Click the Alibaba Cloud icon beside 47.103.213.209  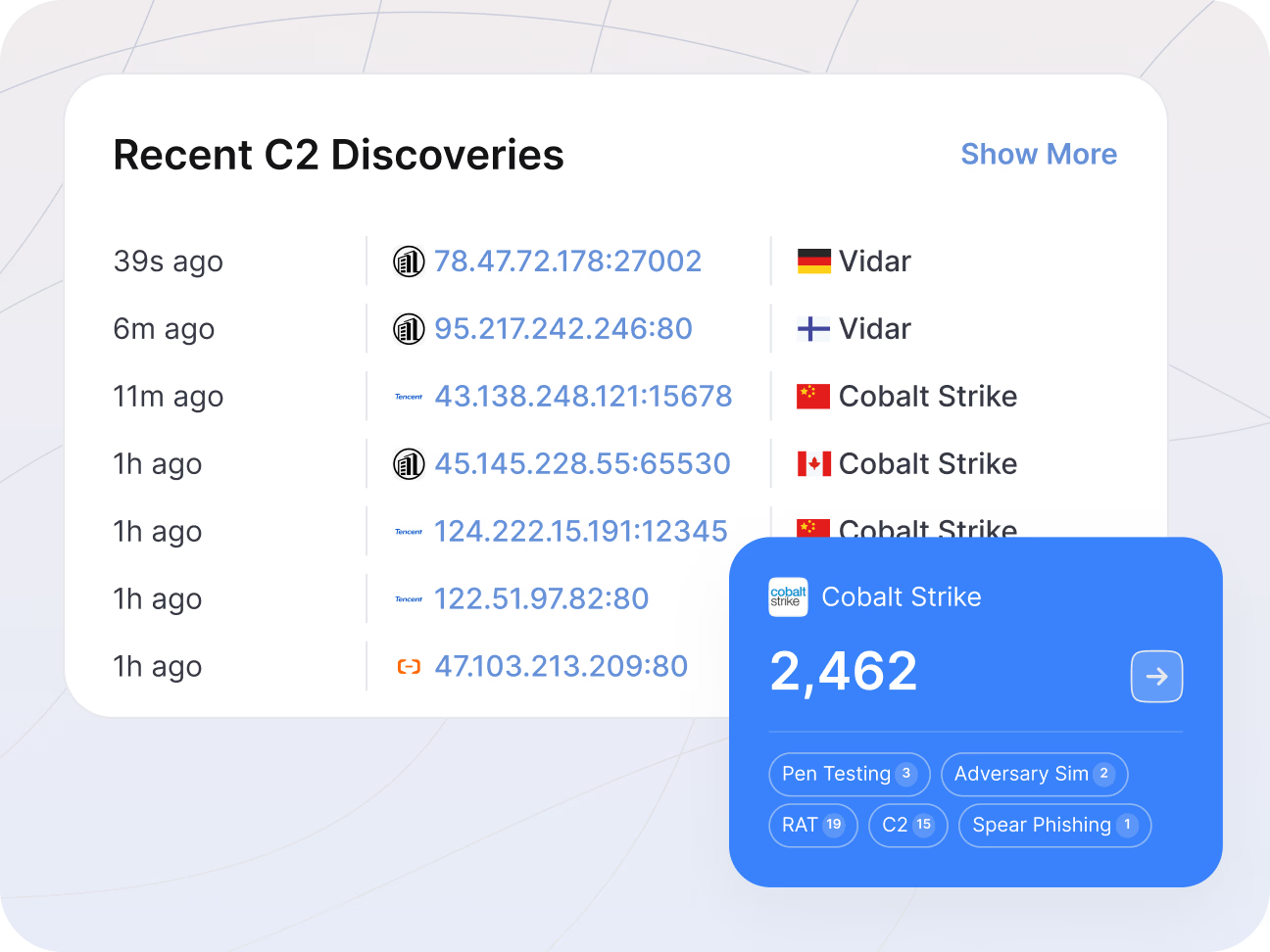click(409, 667)
